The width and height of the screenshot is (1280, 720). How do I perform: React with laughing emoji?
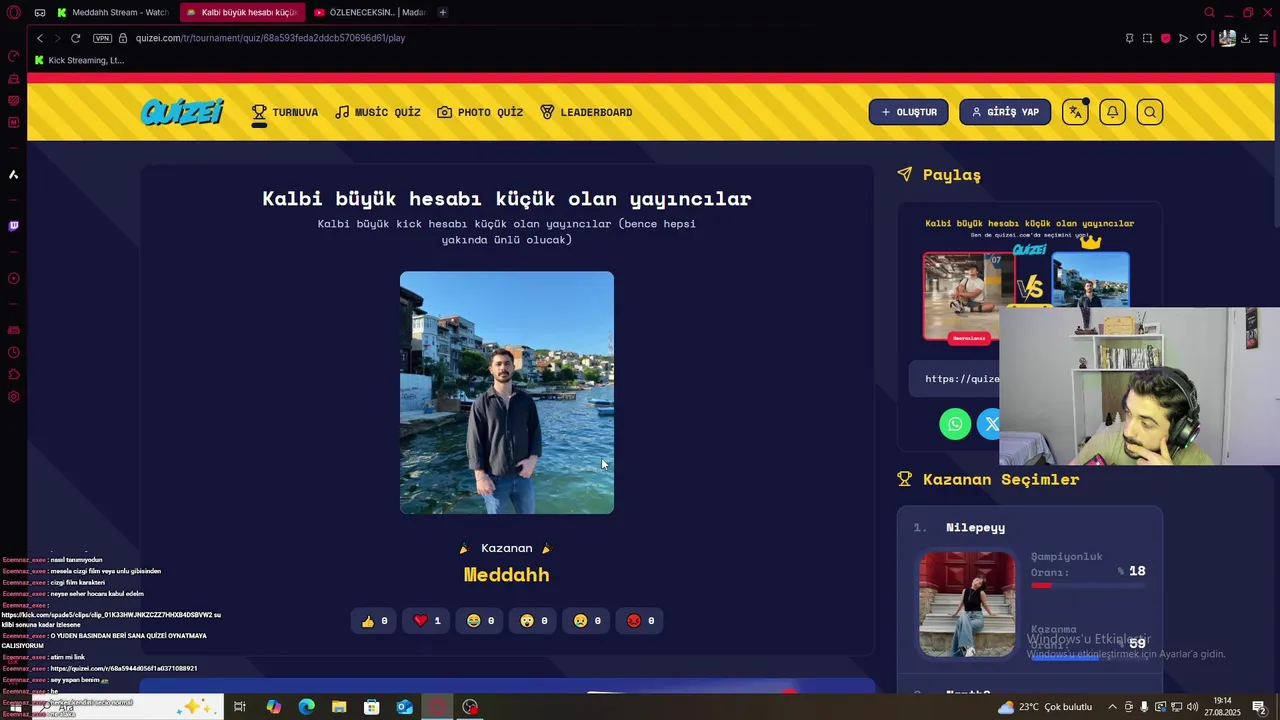pos(480,621)
